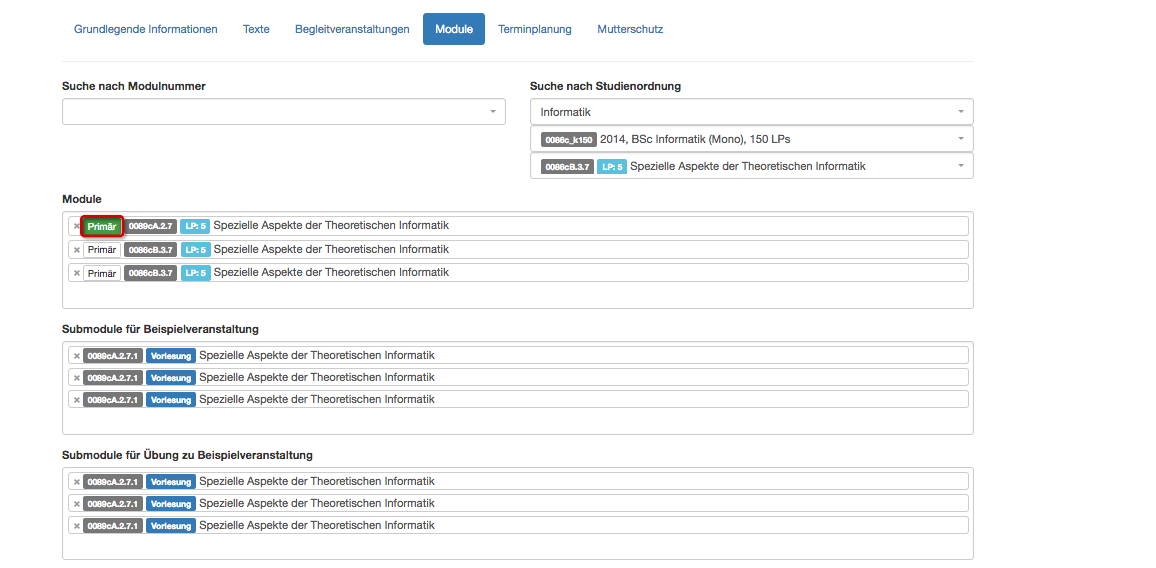Set last module row as Primär
The height and width of the screenshot is (568, 1156).
(x=102, y=273)
